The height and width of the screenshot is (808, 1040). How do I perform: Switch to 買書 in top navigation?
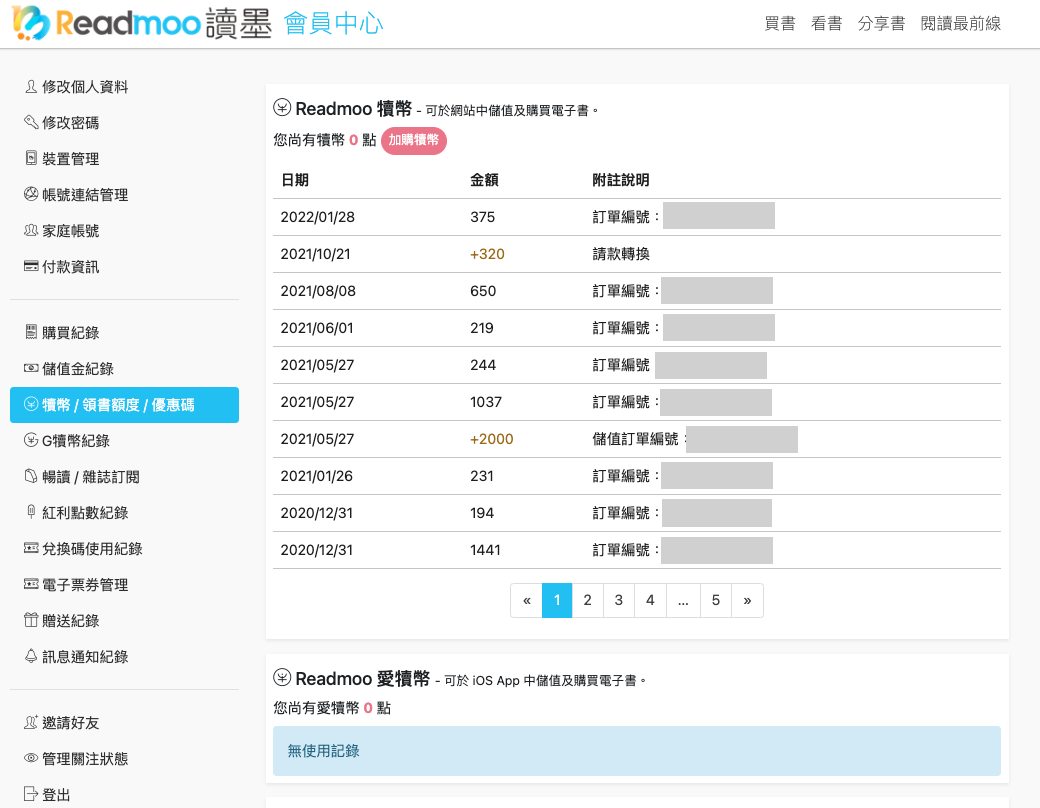[x=780, y=23]
